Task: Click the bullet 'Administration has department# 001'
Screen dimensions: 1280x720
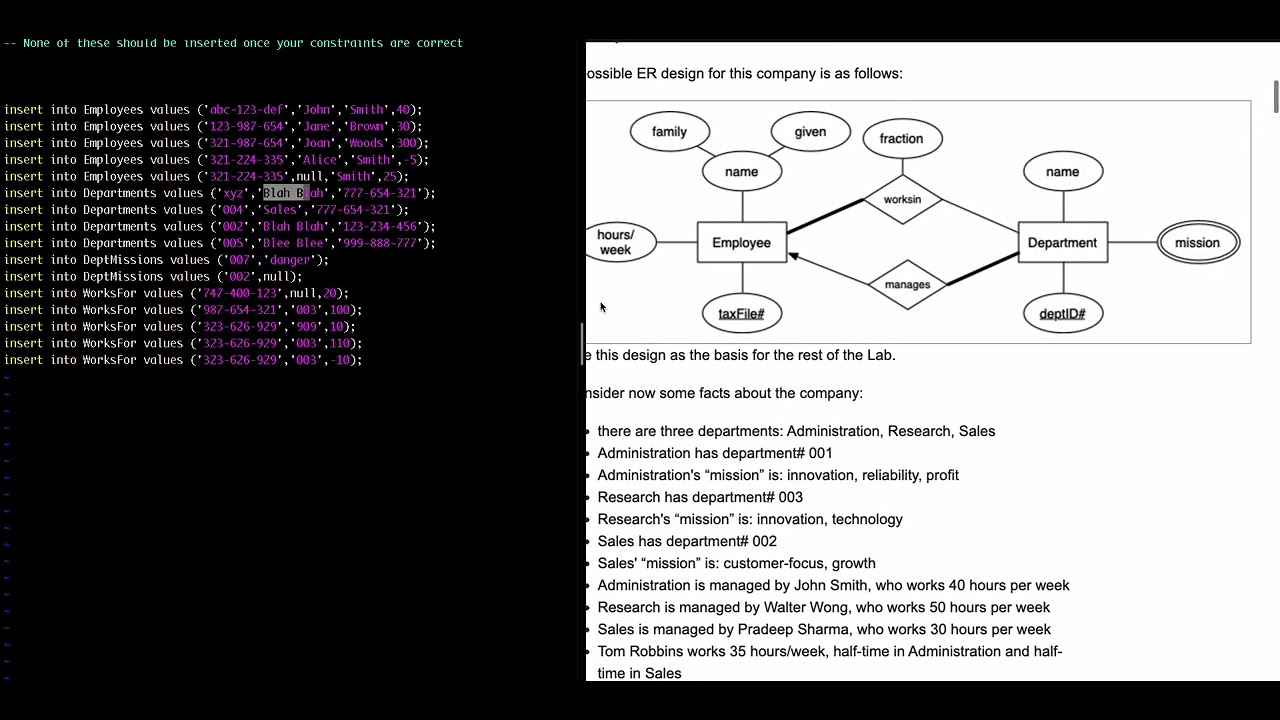Action: pyautogui.click(x=715, y=453)
